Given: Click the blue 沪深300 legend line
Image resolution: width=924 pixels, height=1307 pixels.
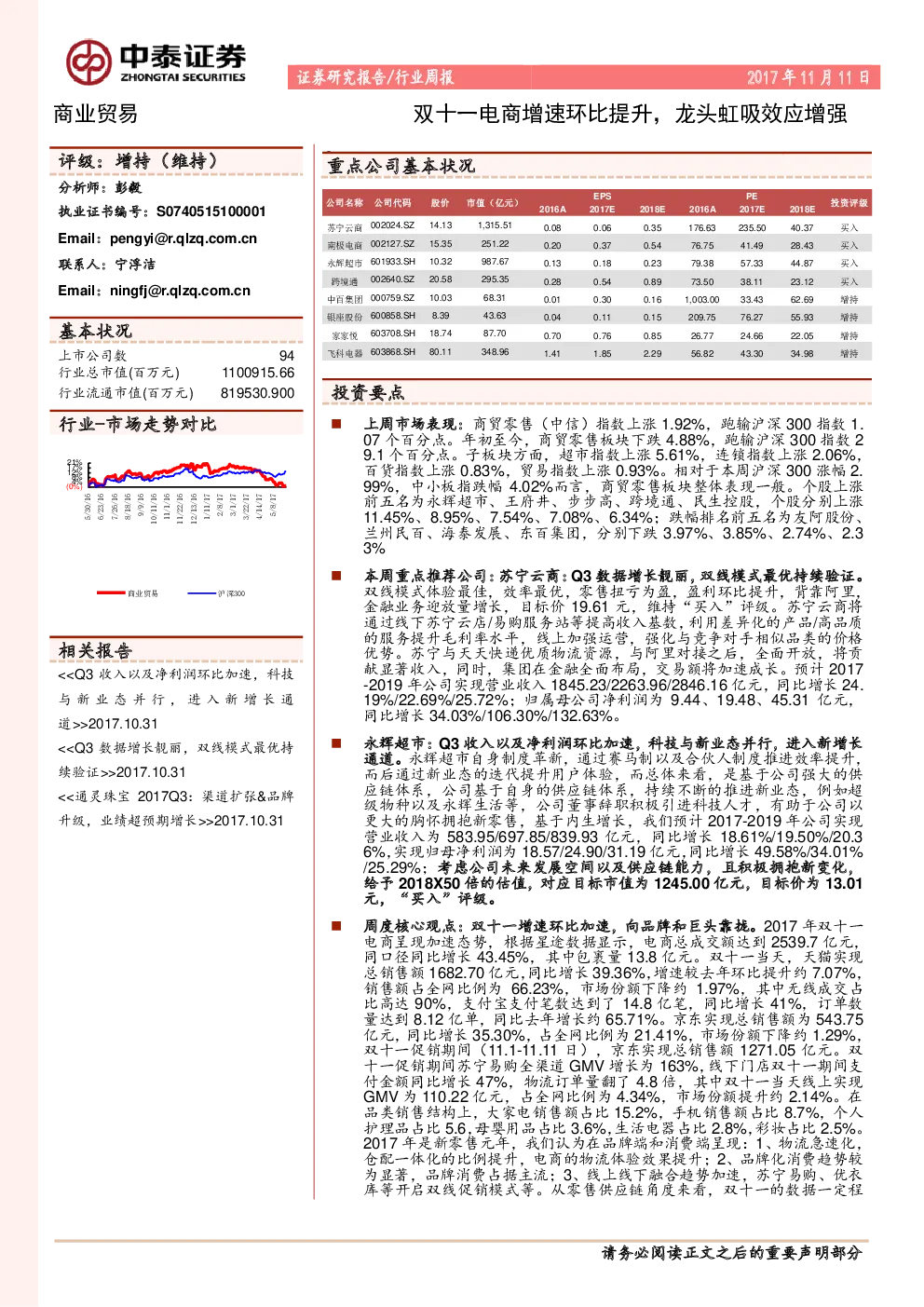Looking at the screenshot, I should (x=201, y=592).
